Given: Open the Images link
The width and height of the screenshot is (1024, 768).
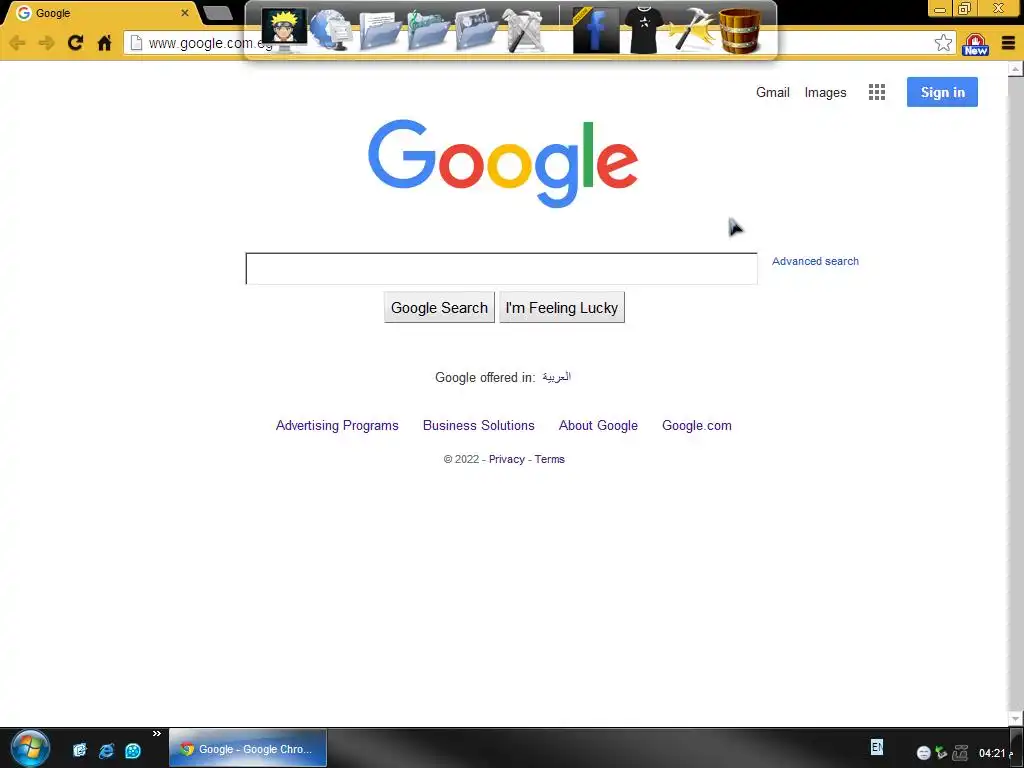Looking at the screenshot, I should tap(825, 93).
